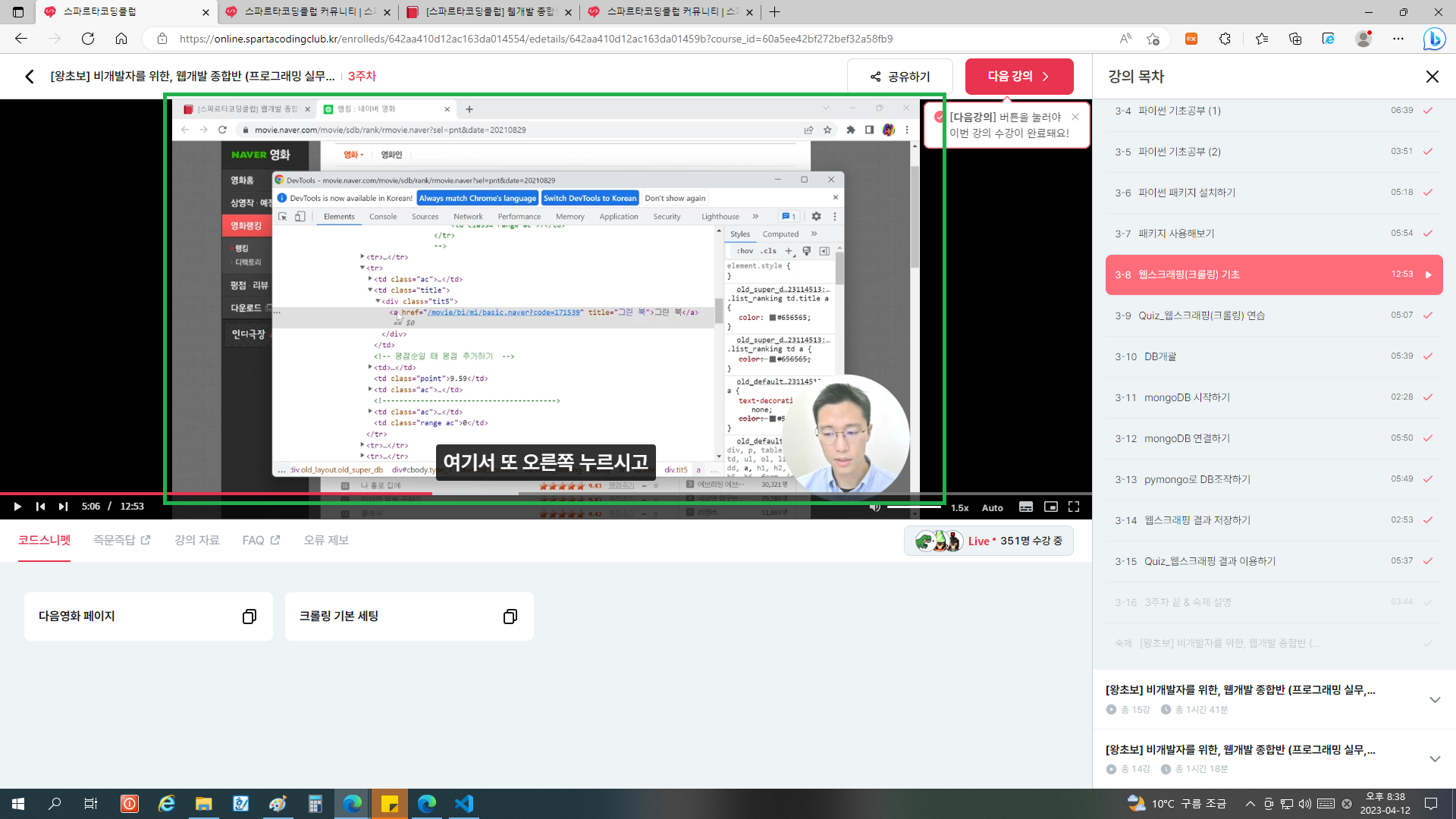Play the lecture video
The width and height of the screenshot is (1456, 819).
point(17,507)
